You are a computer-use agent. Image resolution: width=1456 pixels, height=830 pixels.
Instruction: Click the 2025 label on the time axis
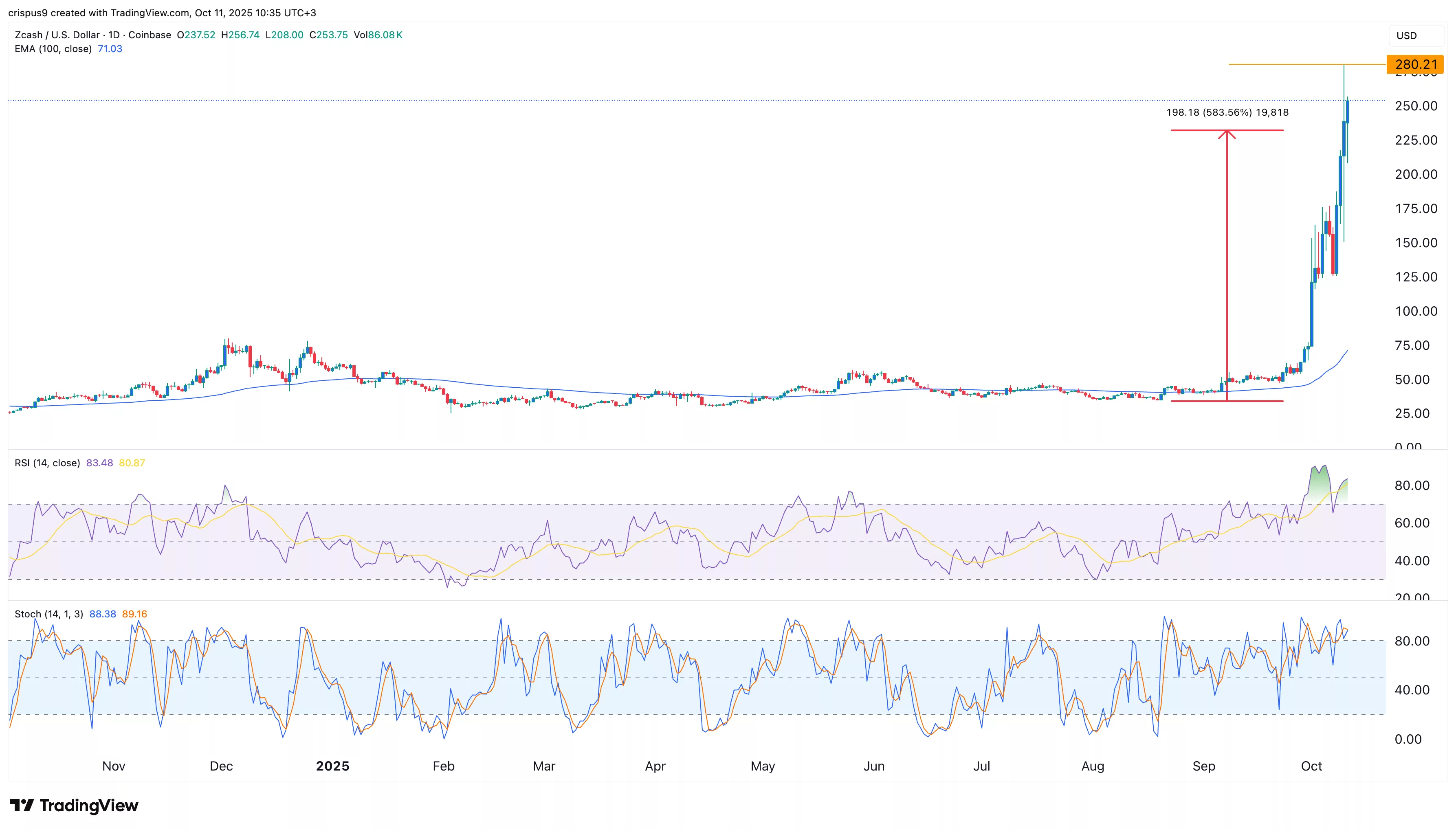333,766
